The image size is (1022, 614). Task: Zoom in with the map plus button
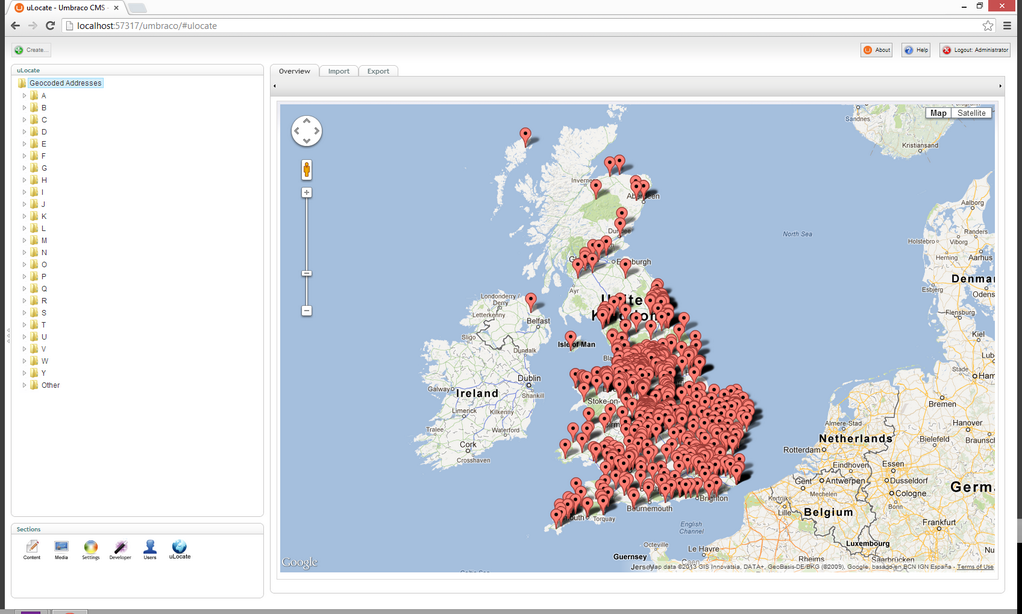pyautogui.click(x=306, y=193)
